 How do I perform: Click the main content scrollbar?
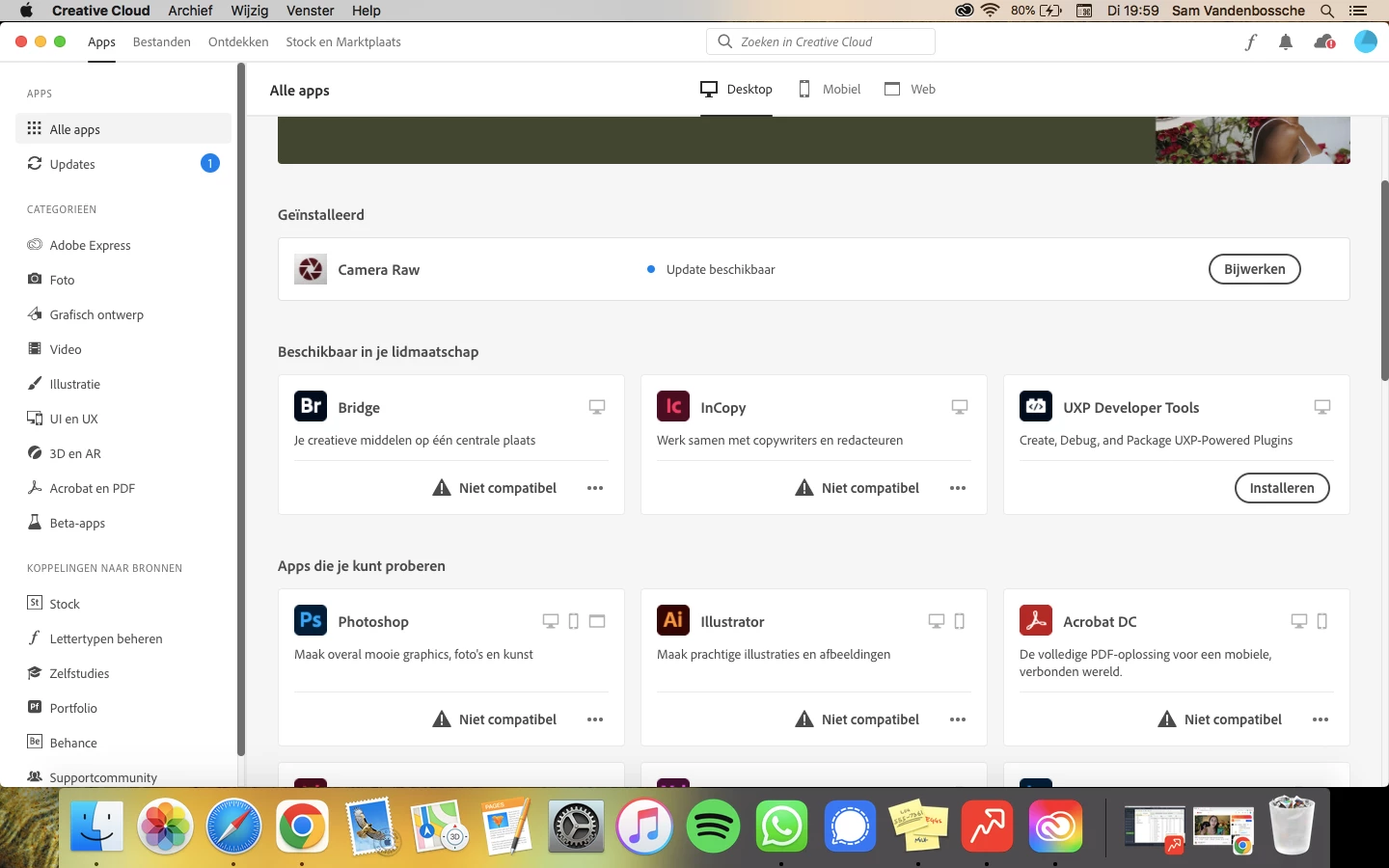pos(1384,280)
